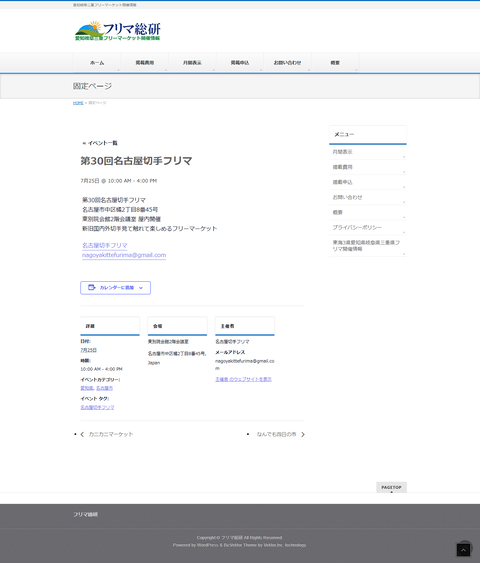This screenshot has width=480, height=563.
Task: Open 概要 in the top navigation bar
Action: (335, 62)
